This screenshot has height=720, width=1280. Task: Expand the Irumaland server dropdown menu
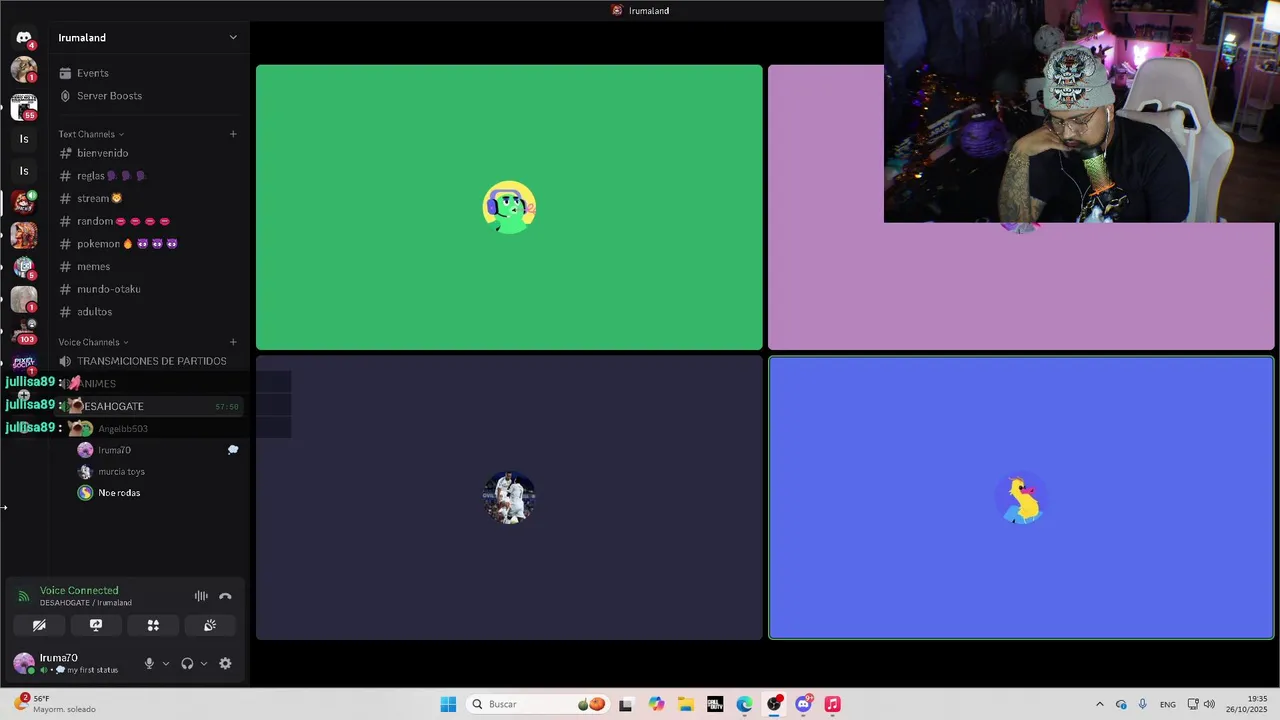click(233, 37)
